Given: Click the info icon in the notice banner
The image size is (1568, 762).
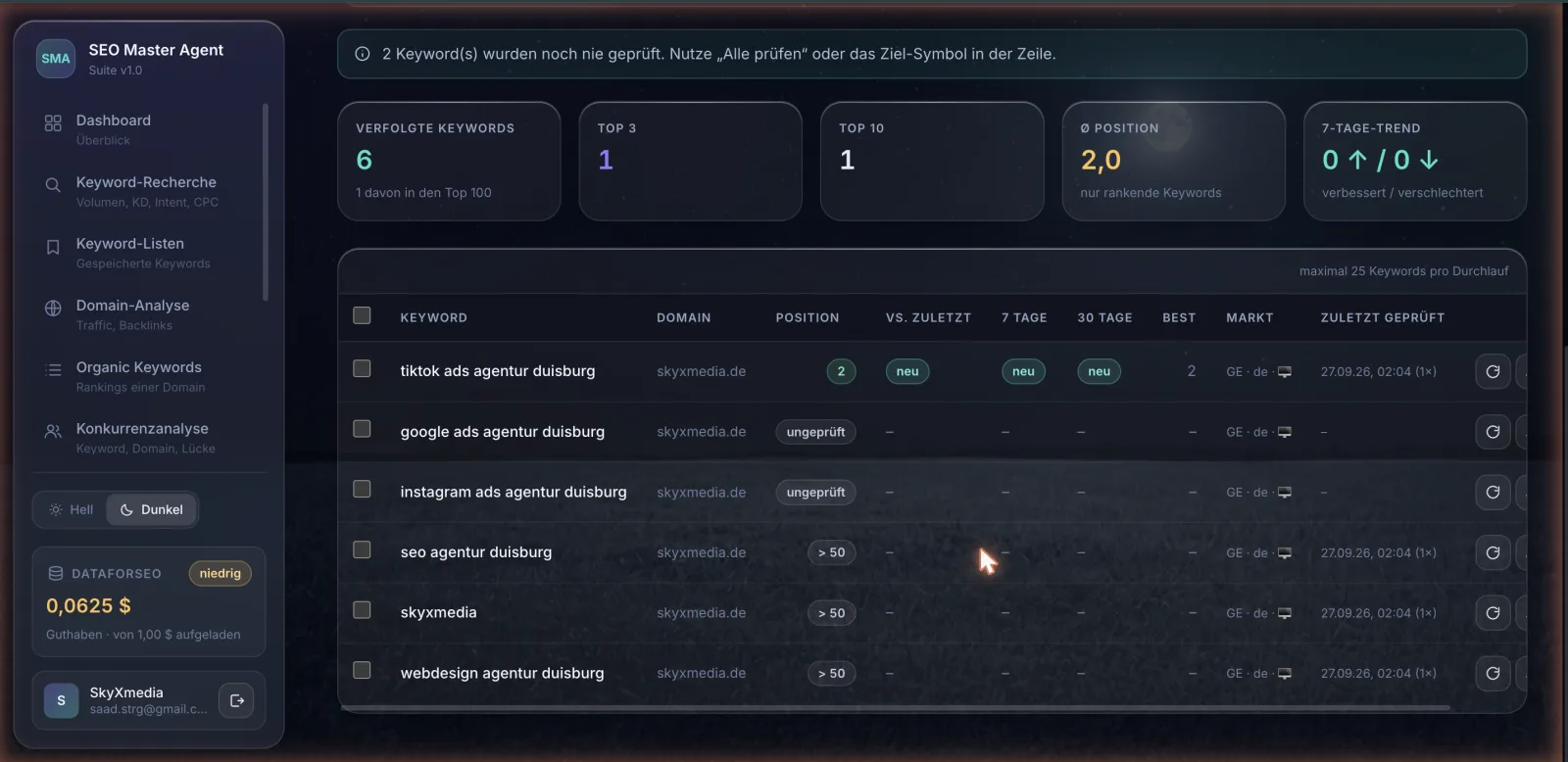Looking at the screenshot, I should [362, 54].
